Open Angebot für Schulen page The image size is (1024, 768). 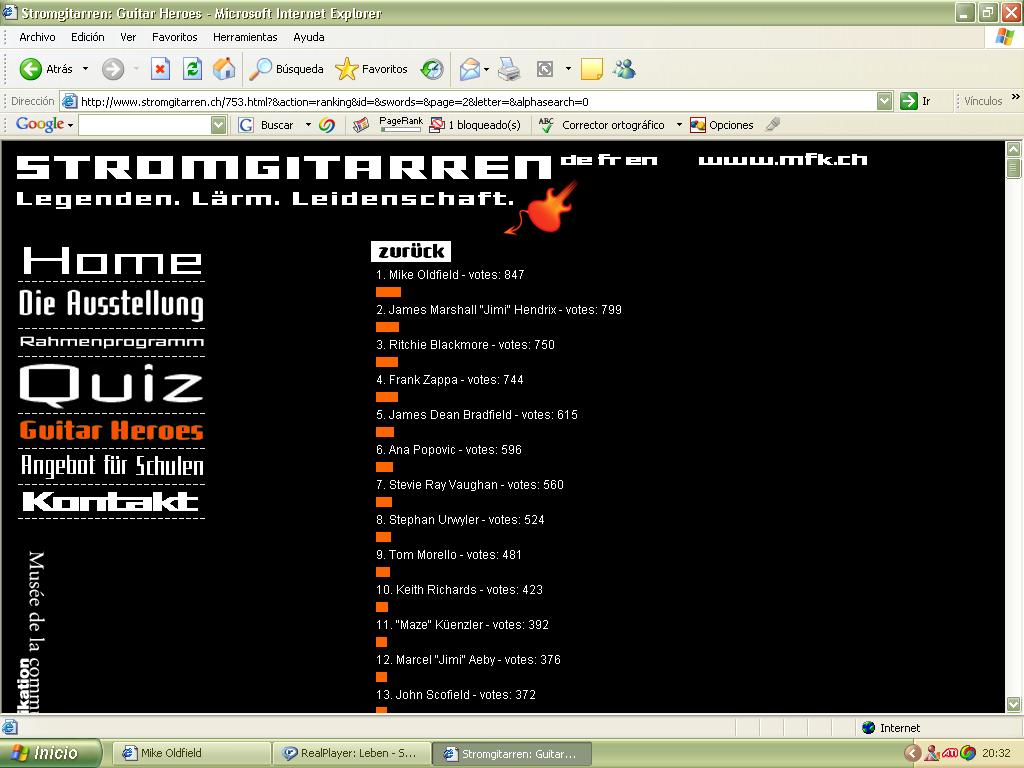click(x=112, y=466)
